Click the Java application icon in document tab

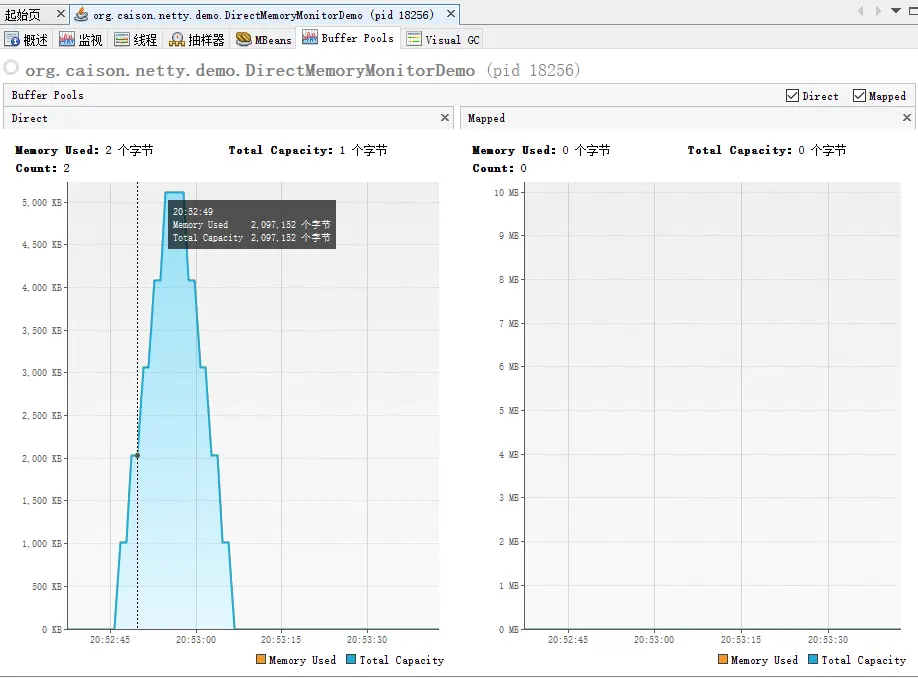[81, 14]
